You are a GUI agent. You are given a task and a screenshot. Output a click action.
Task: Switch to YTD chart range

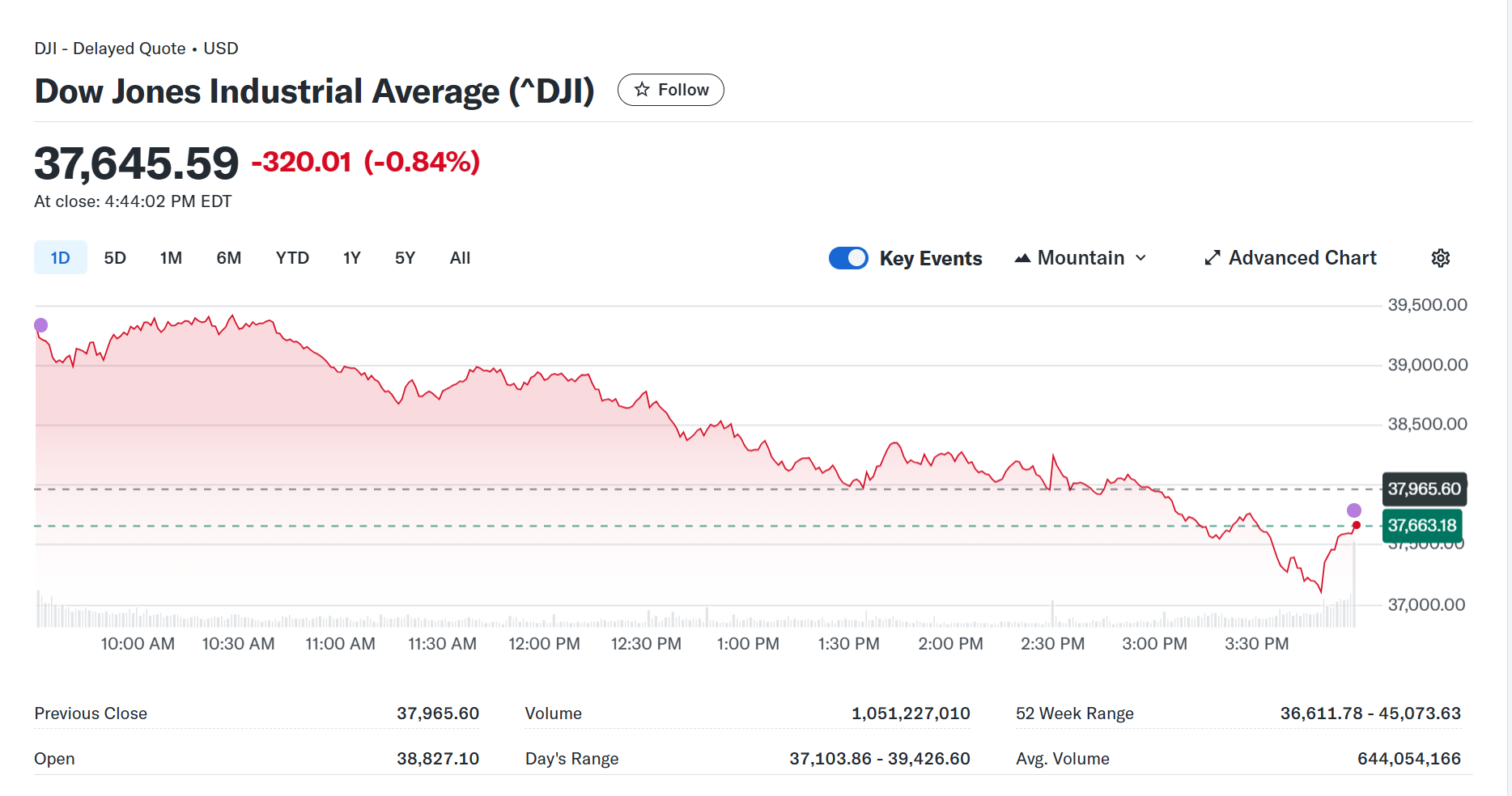pyautogui.click(x=292, y=258)
